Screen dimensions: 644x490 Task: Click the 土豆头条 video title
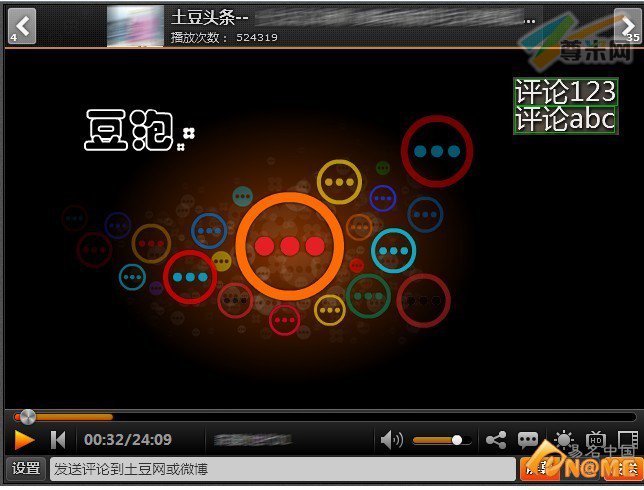click(210, 18)
